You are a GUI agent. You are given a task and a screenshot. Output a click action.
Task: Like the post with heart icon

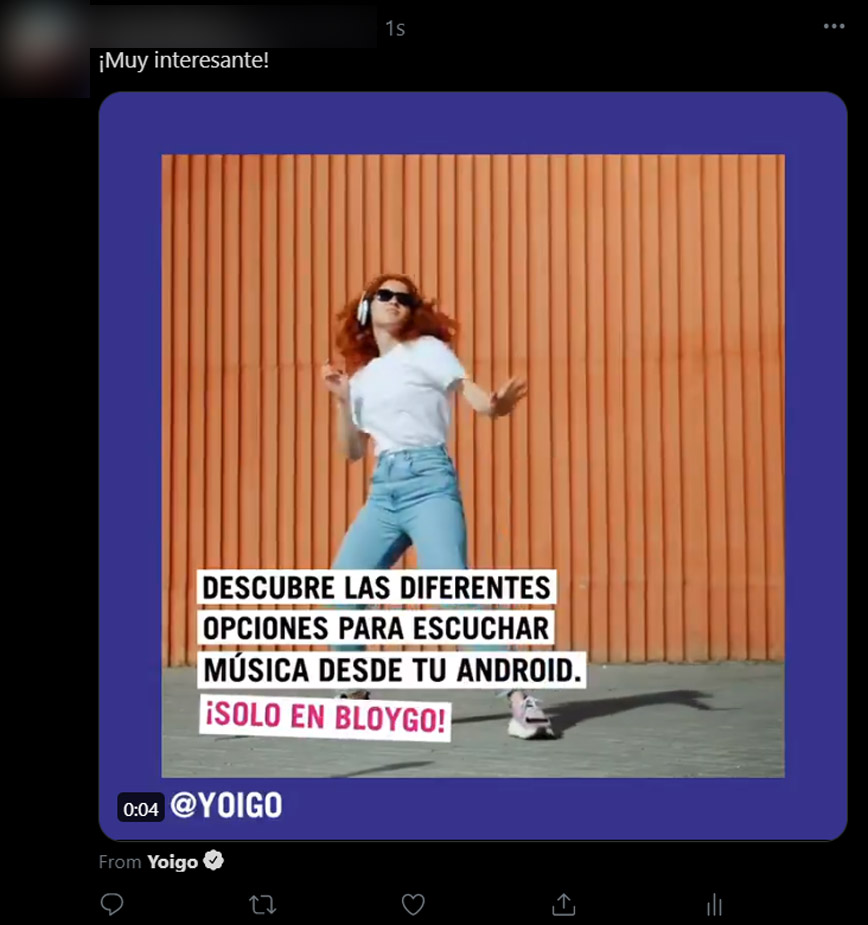coord(413,904)
